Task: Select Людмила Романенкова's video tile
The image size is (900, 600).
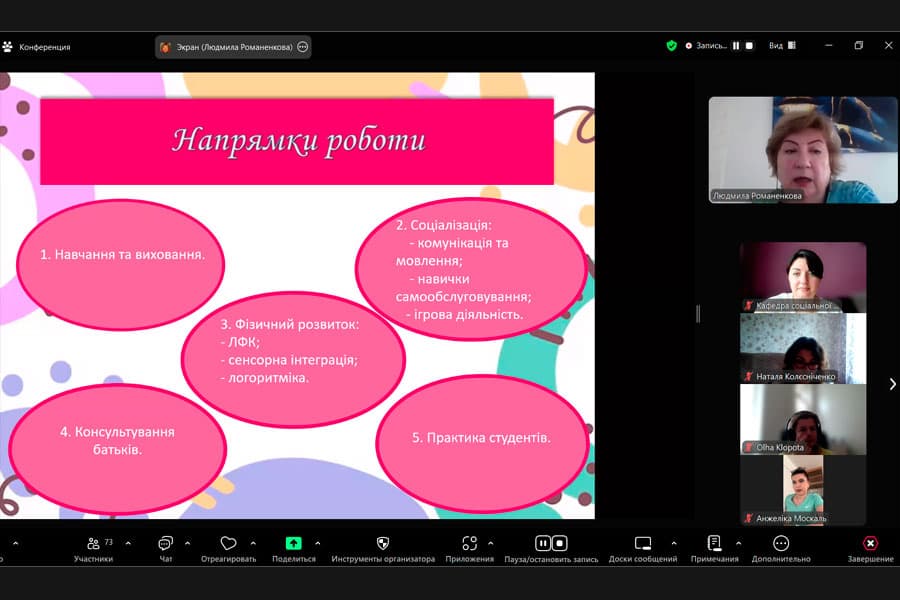Action: pyautogui.click(x=802, y=150)
